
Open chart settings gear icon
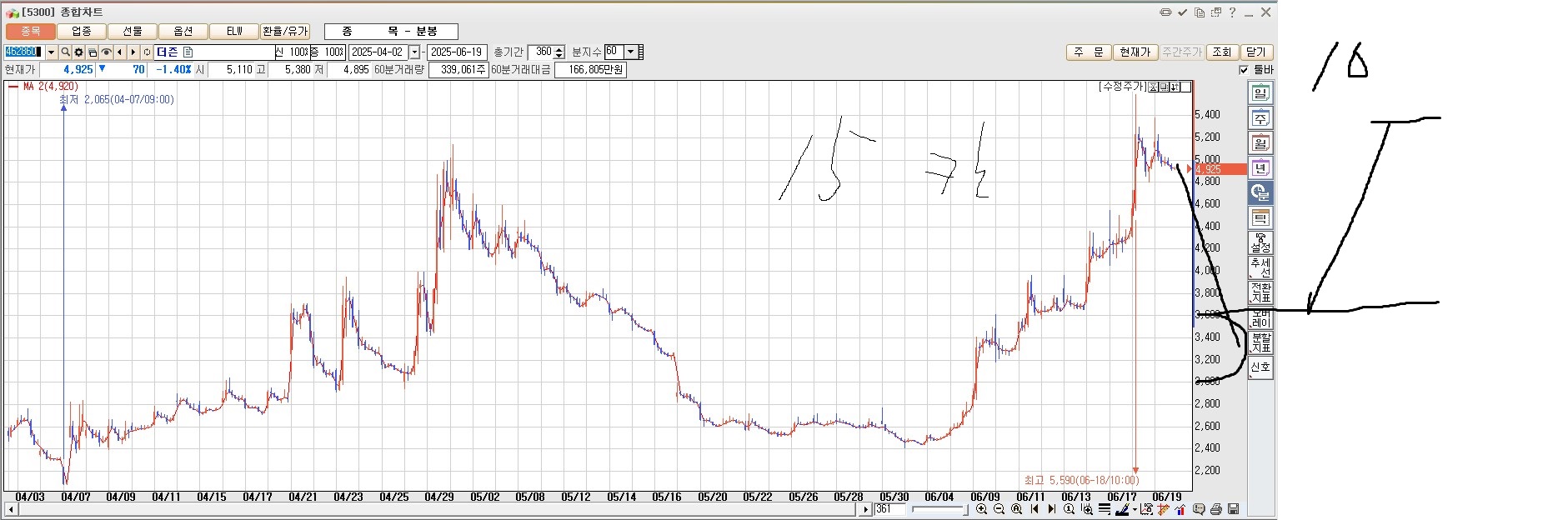click(79, 52)
